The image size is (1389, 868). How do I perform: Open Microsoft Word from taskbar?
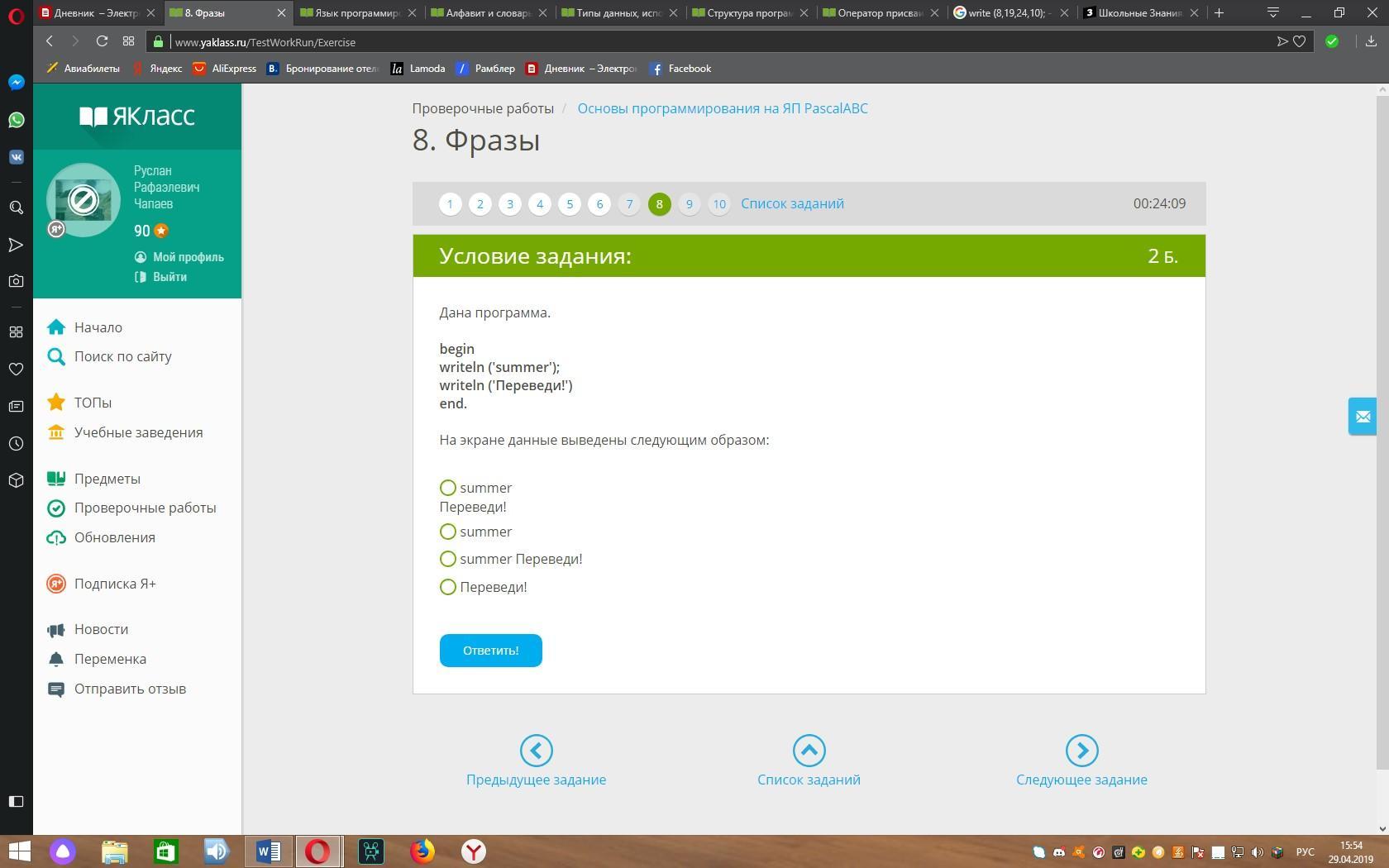point(269,851)
